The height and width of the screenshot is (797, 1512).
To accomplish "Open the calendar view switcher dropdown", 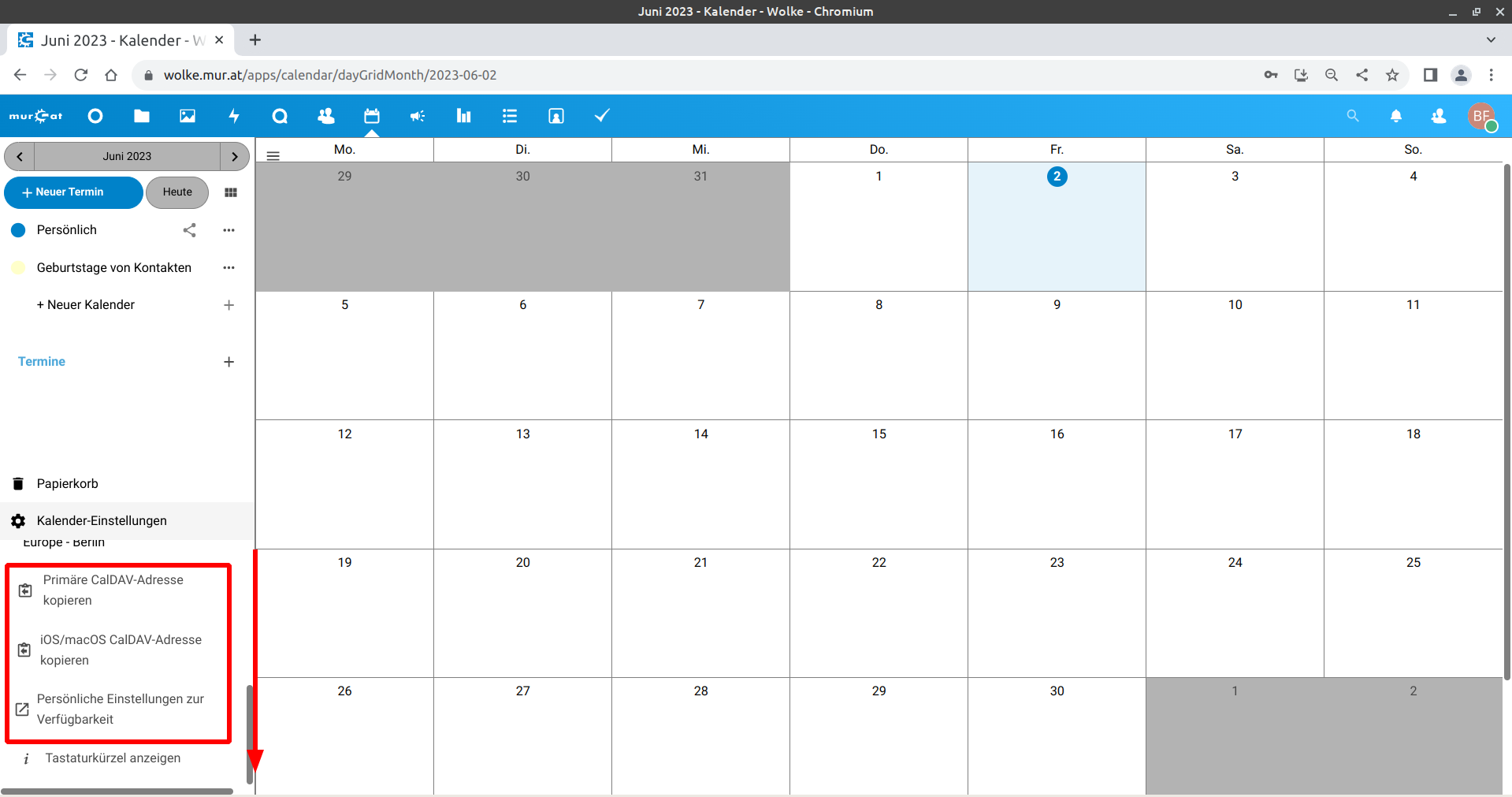I will click(x=231, y=192).
